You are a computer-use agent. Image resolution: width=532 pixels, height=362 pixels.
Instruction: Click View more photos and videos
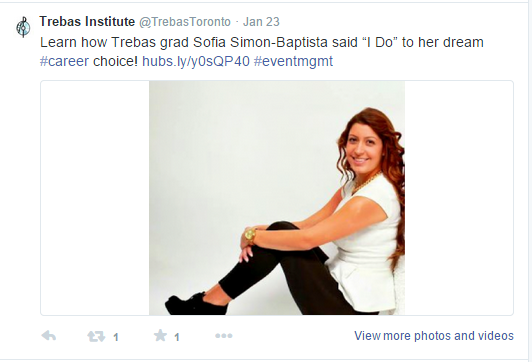[434, 336]
